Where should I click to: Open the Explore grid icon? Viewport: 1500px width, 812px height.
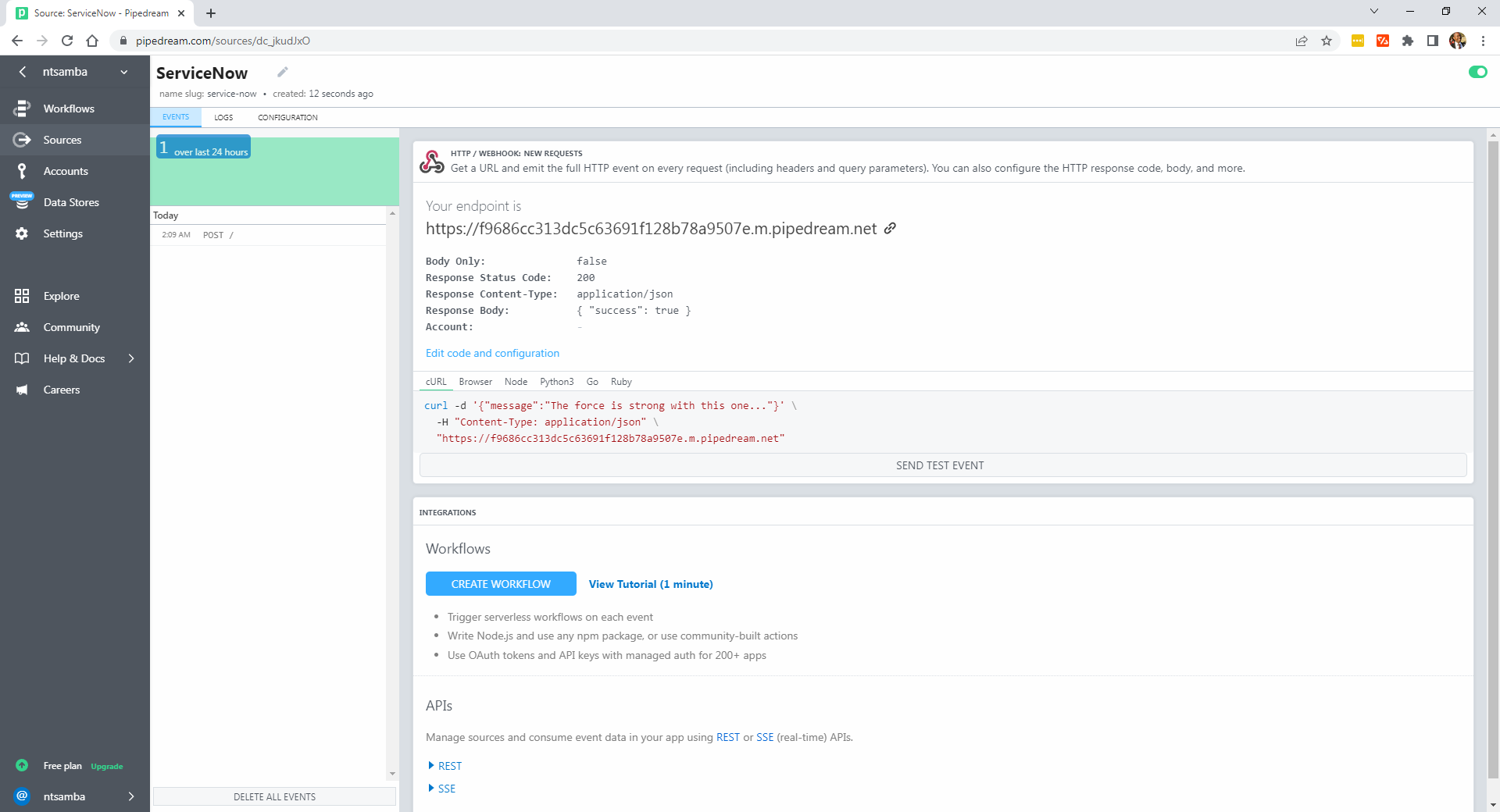click(x=22, y=296)
